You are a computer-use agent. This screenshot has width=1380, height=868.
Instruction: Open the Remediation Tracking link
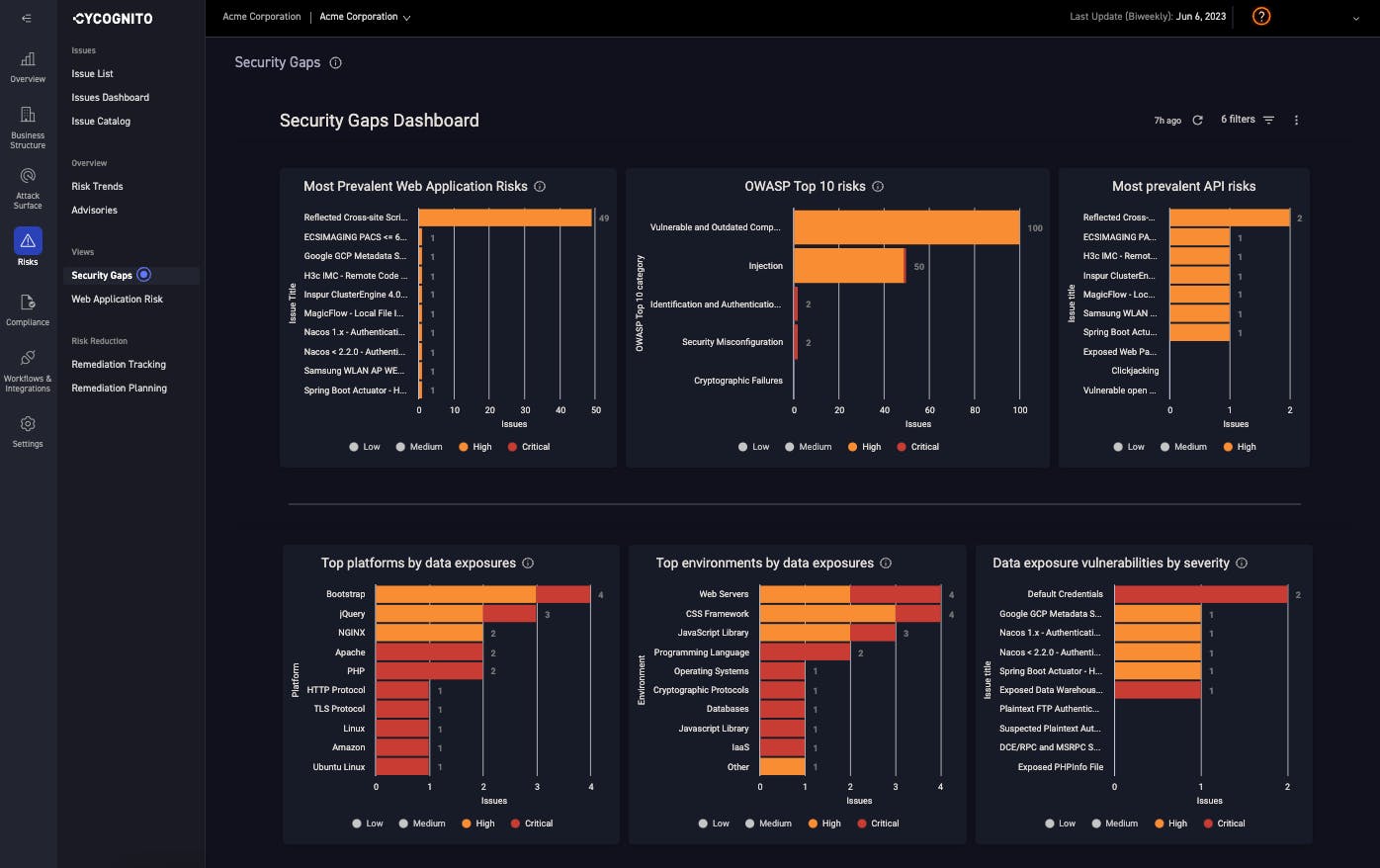click(119, 365)
